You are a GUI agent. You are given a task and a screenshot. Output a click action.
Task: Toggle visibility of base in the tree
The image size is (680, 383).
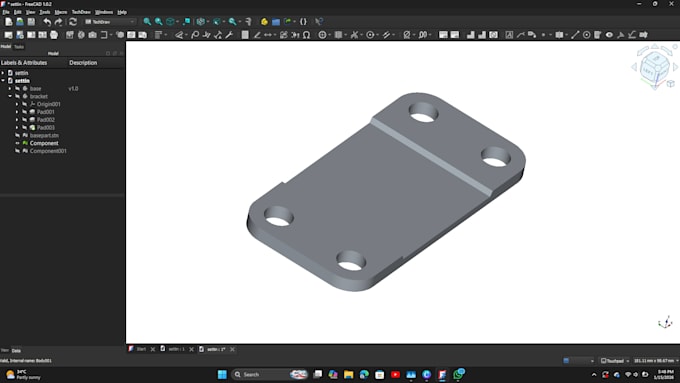[x=17, y=88]
